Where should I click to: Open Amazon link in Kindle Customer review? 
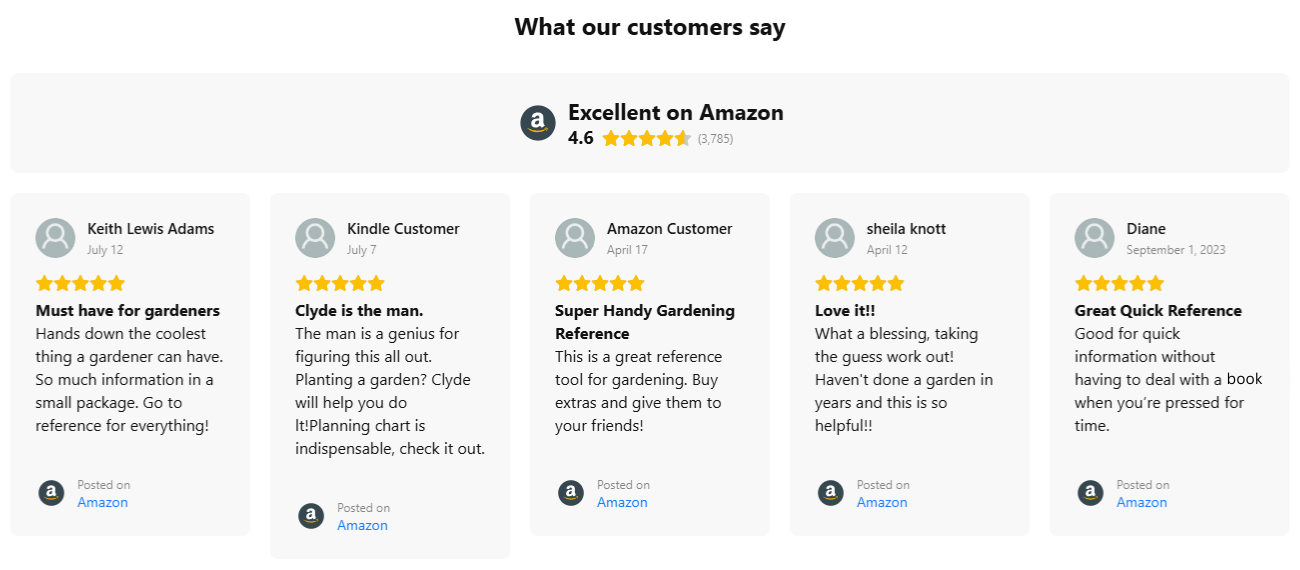tap(362, 525)
